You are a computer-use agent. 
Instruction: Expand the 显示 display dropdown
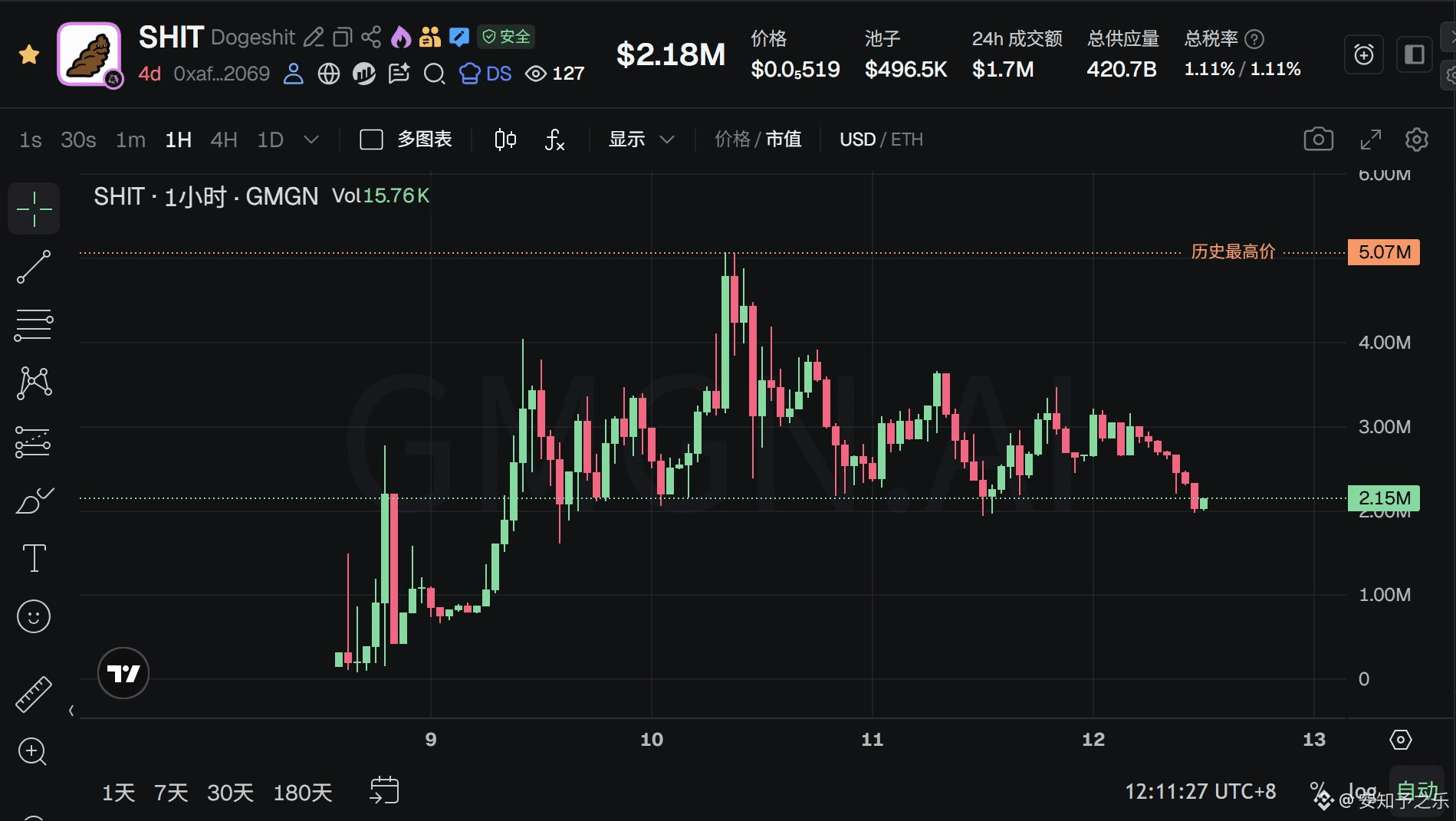tap(641, 140)
